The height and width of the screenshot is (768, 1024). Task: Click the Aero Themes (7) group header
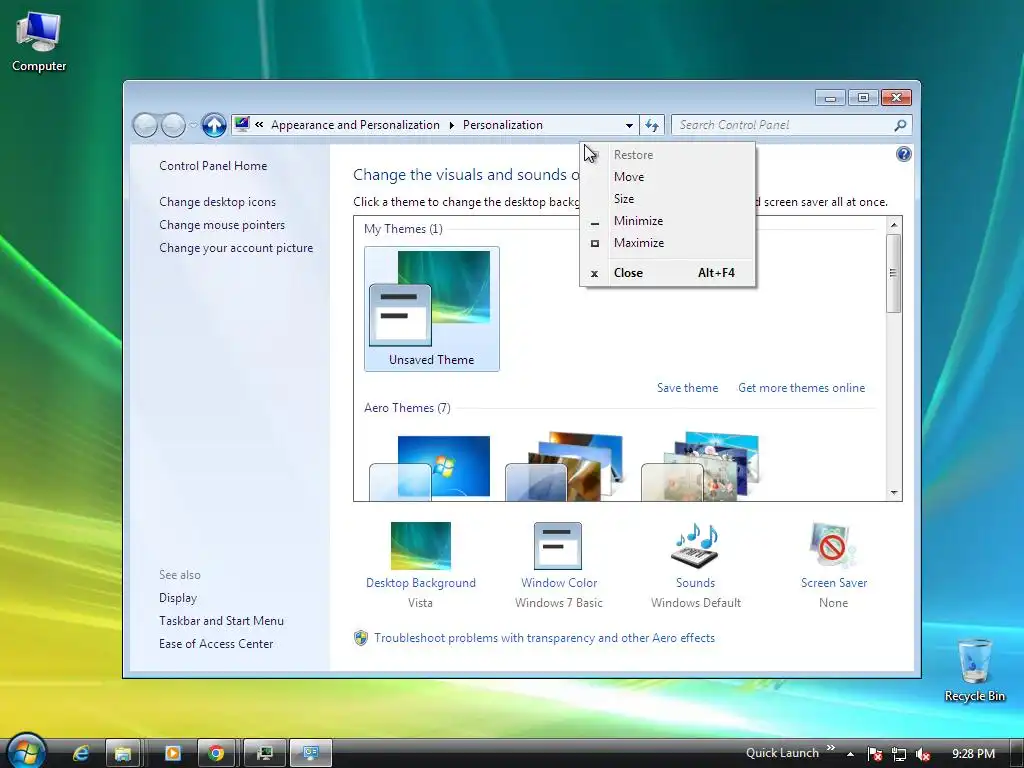pos(408,408)
